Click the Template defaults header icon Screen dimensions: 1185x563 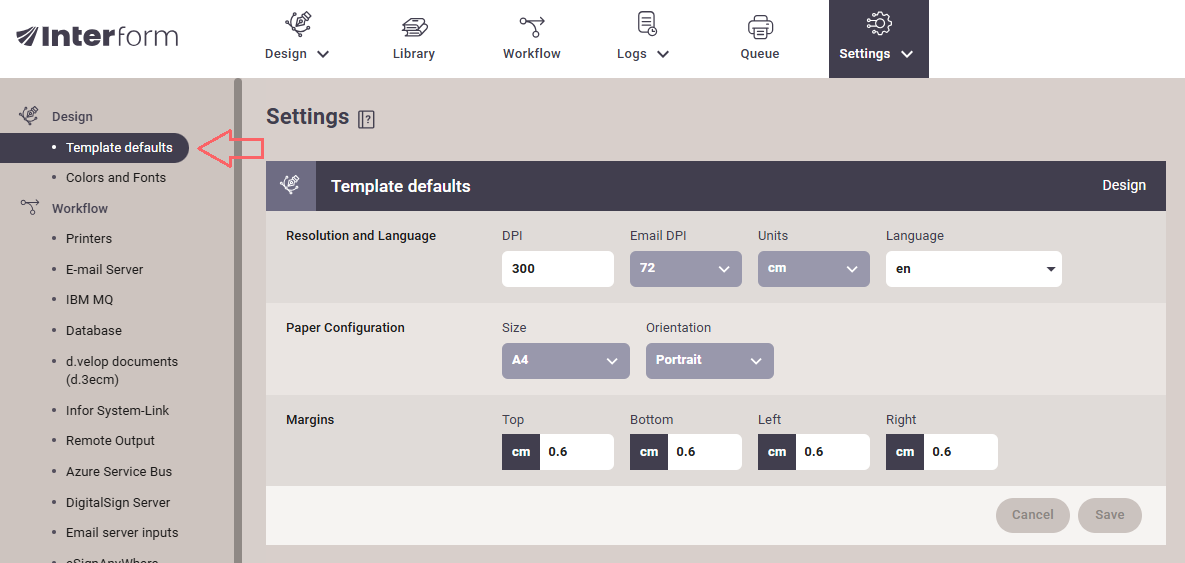tap(291, 185)
